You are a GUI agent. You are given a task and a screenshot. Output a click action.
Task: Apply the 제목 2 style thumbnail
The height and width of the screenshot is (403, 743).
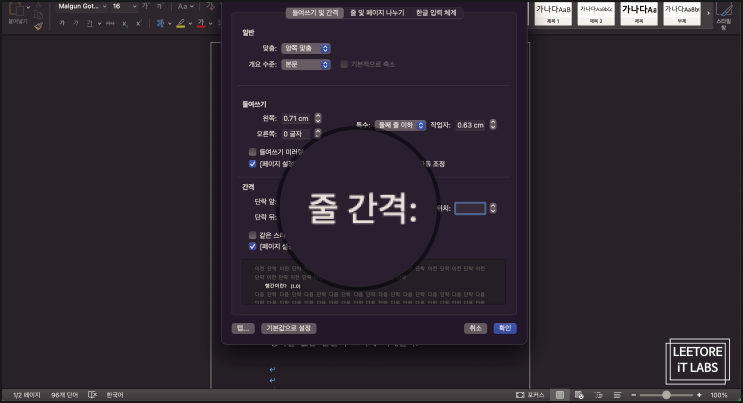pyautogui.click(x=596, y=14)
